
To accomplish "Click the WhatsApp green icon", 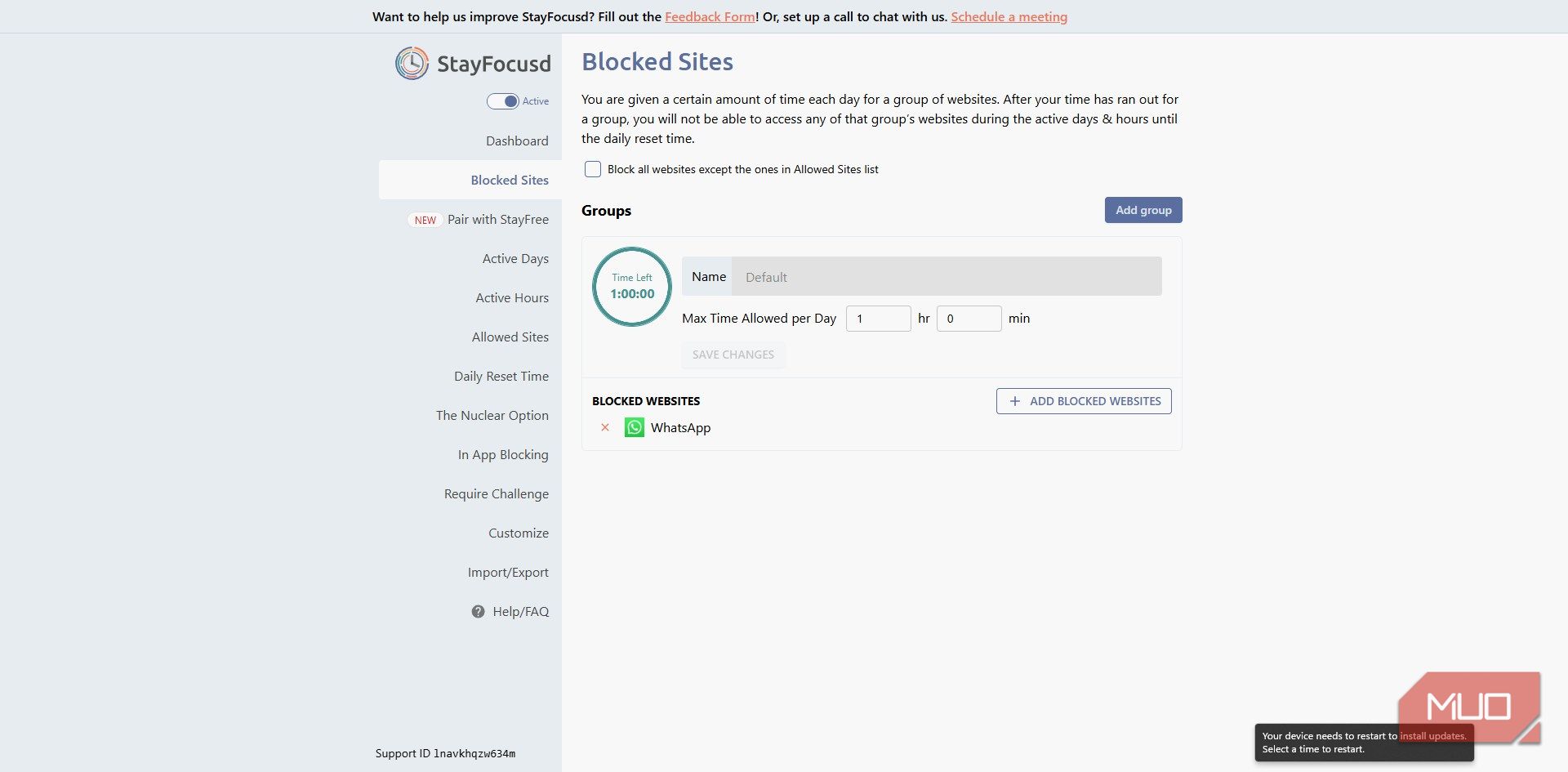I will (x=634, y=427).
